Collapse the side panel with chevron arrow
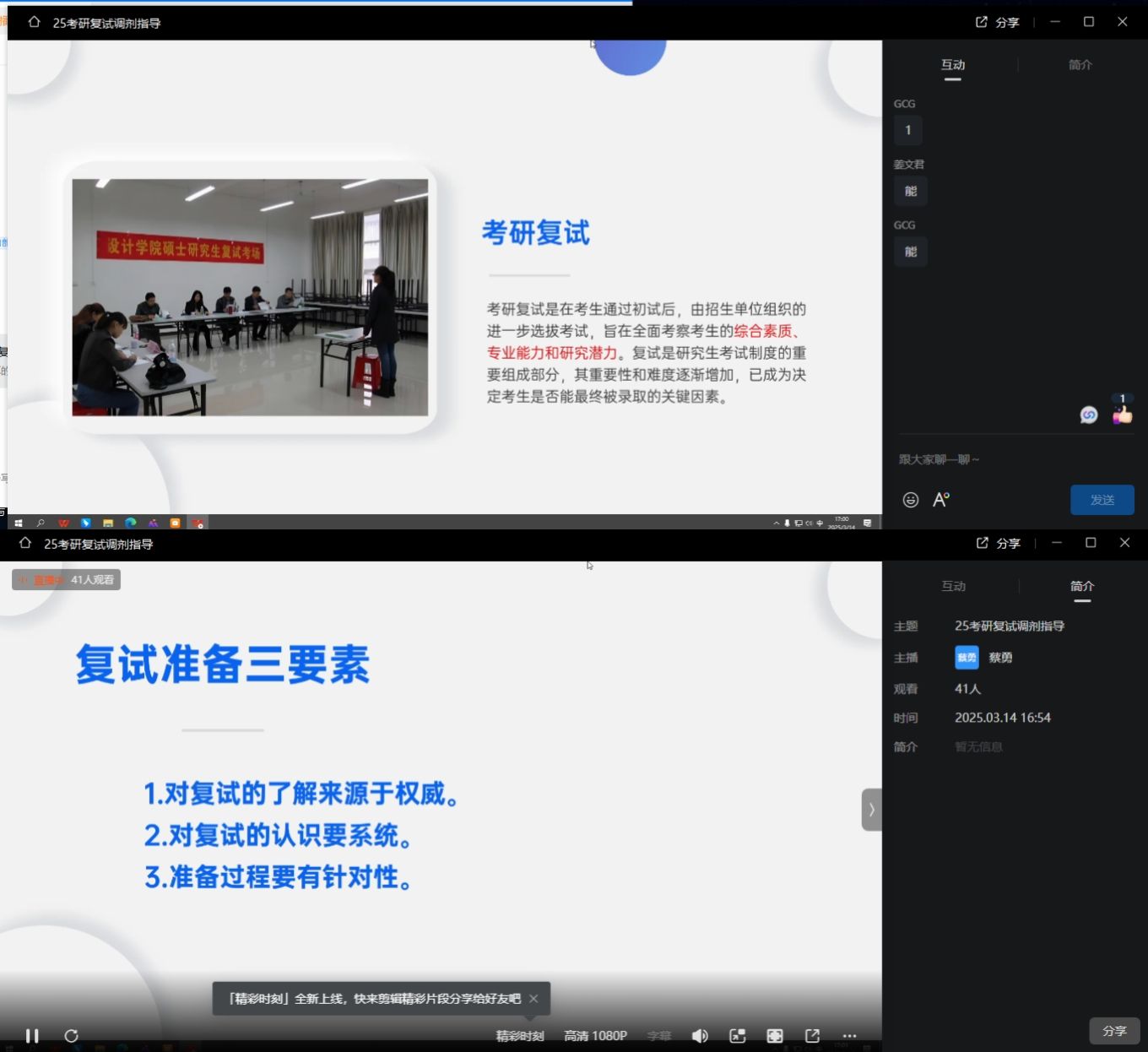Viewport: 1148px width, 1052px height. (x=871, y=810)
